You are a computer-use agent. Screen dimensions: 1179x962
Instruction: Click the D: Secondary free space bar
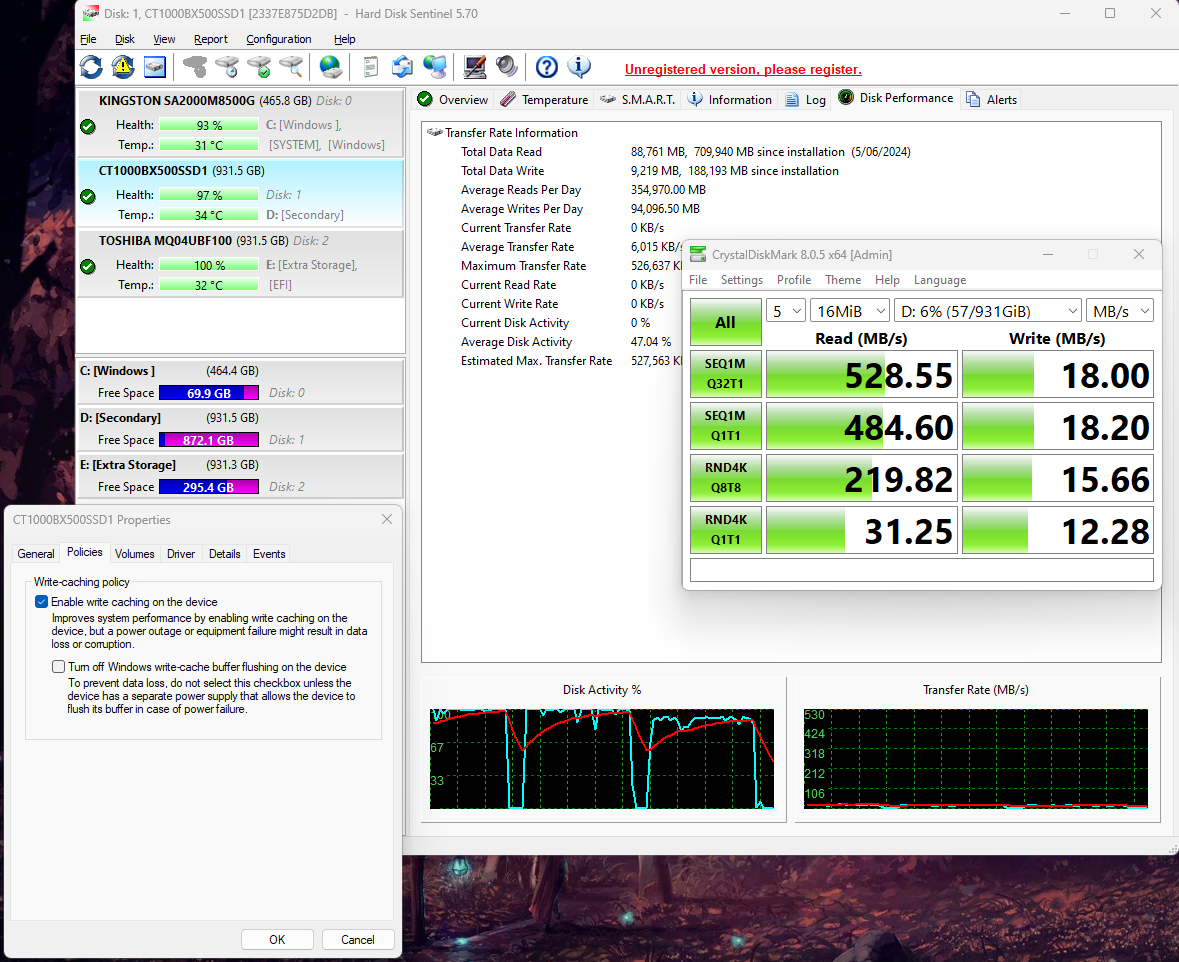point(208,440)
